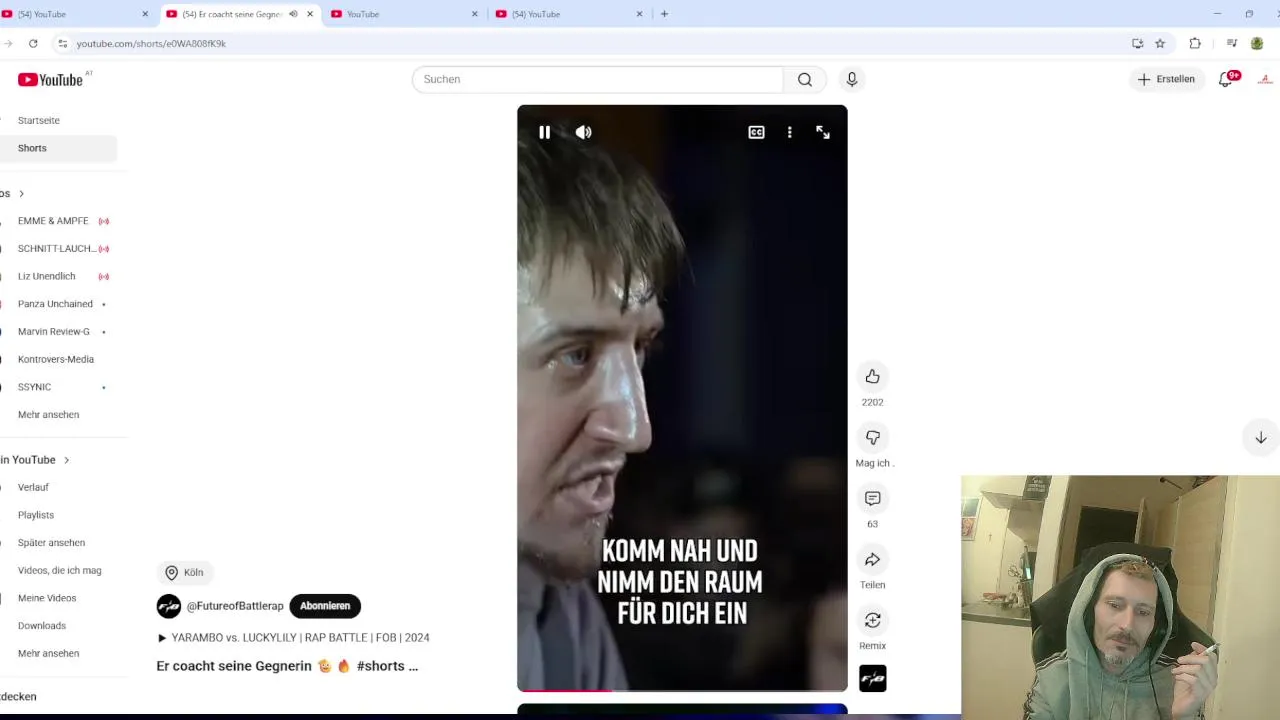The height and width of the screenshot is (720, 1280).
Task: Dislike the Short
Action: tap(873, 437)
